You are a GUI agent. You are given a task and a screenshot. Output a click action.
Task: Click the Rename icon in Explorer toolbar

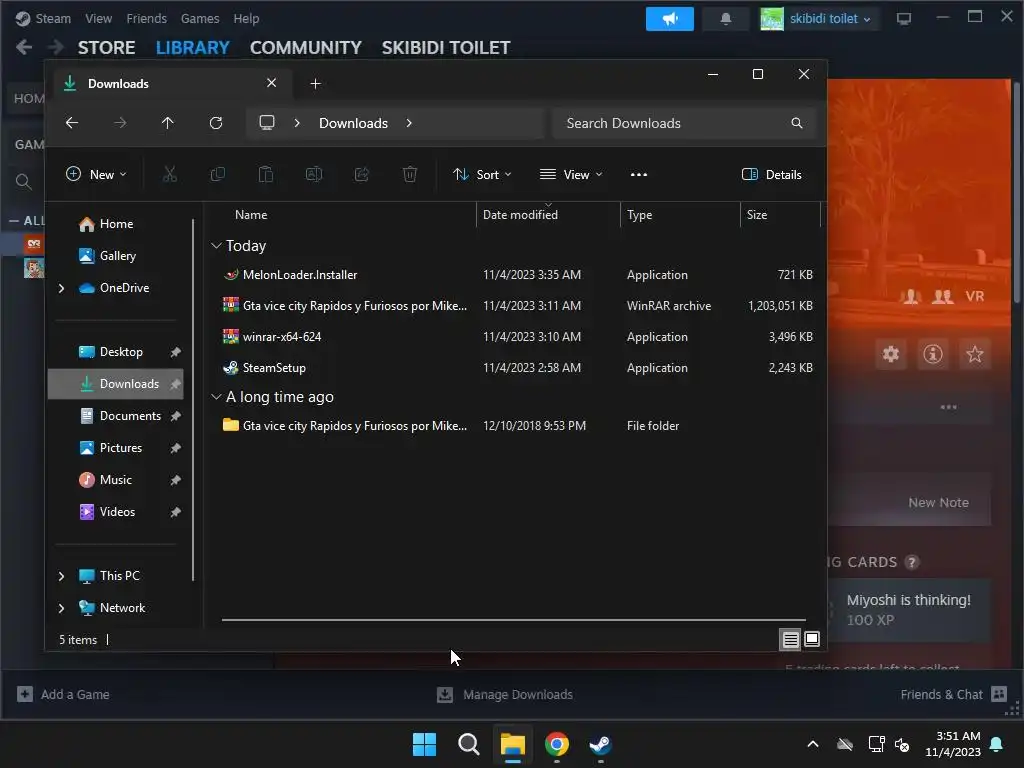[x=314, y=174]
